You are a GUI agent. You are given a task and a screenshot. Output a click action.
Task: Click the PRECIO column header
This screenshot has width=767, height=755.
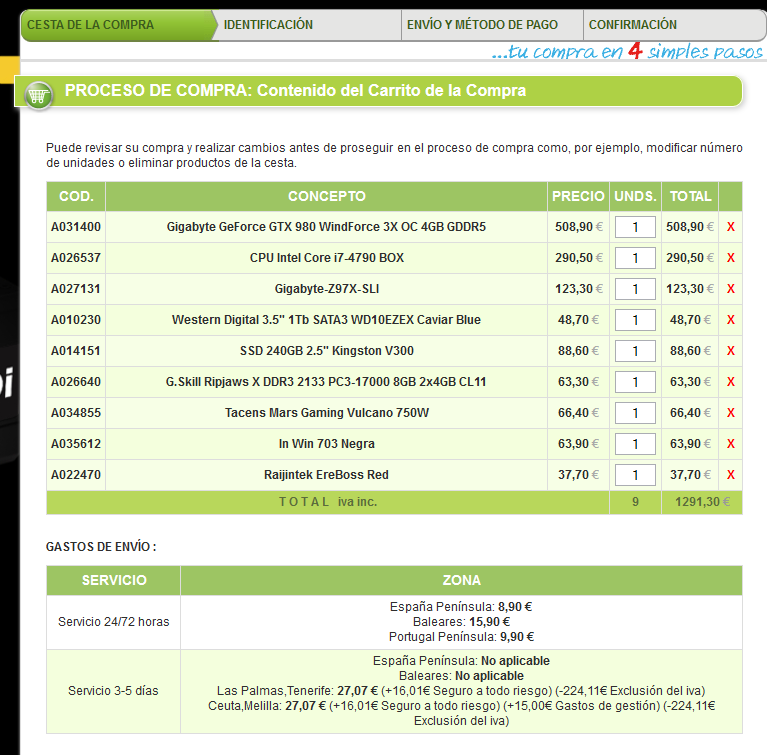[x=578, y=196]
